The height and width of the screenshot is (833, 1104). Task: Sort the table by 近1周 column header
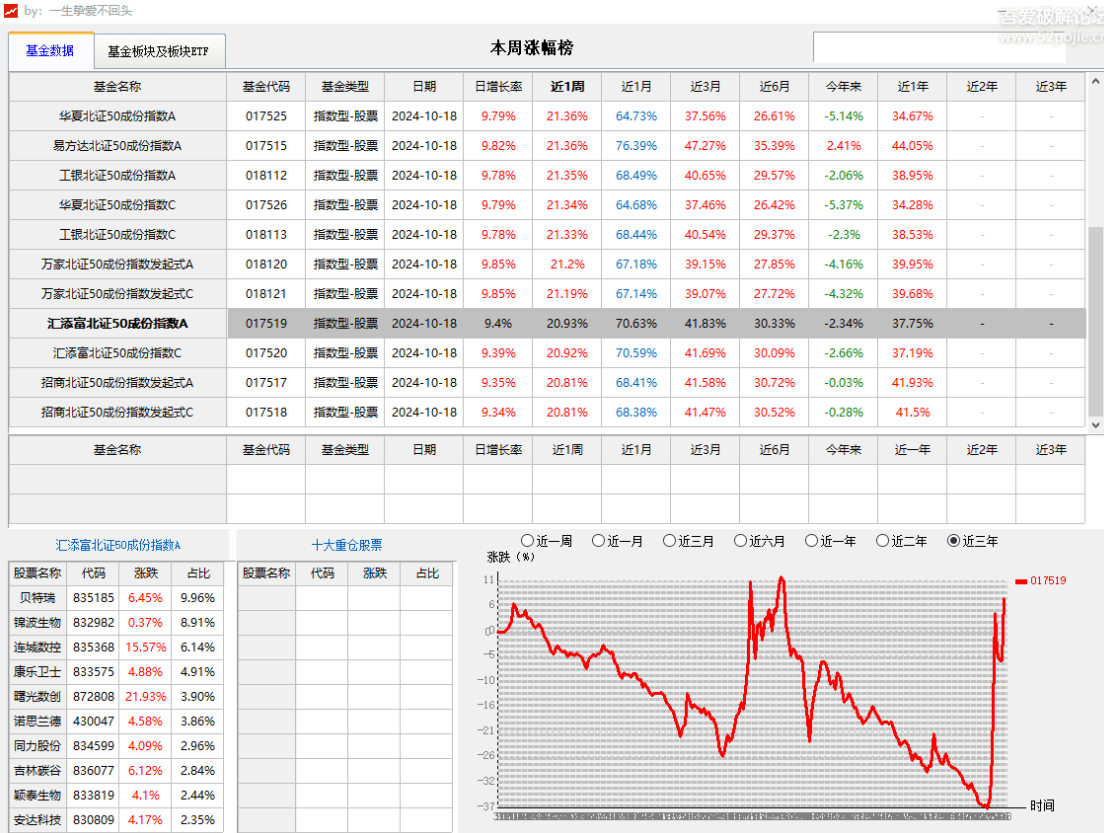567,87
